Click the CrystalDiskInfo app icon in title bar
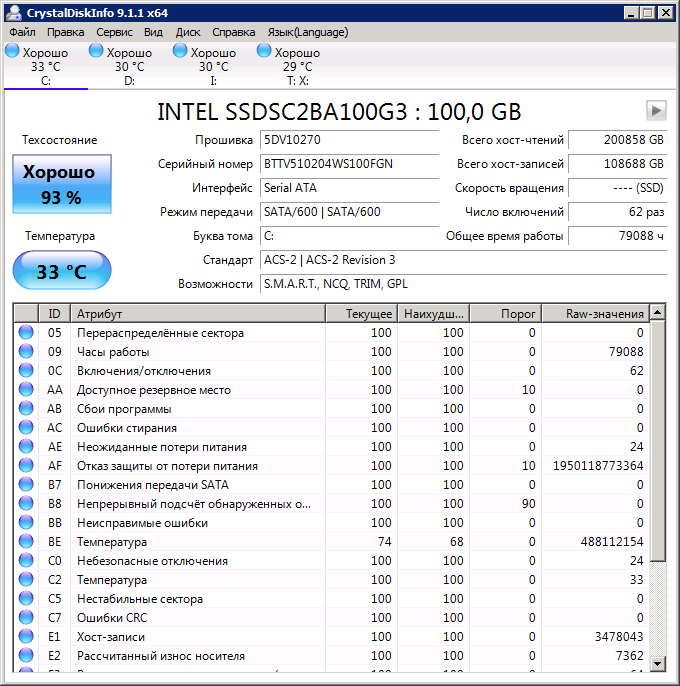Image resolution: width=680 pixels, height=686 pixels. tap(14, 13)
